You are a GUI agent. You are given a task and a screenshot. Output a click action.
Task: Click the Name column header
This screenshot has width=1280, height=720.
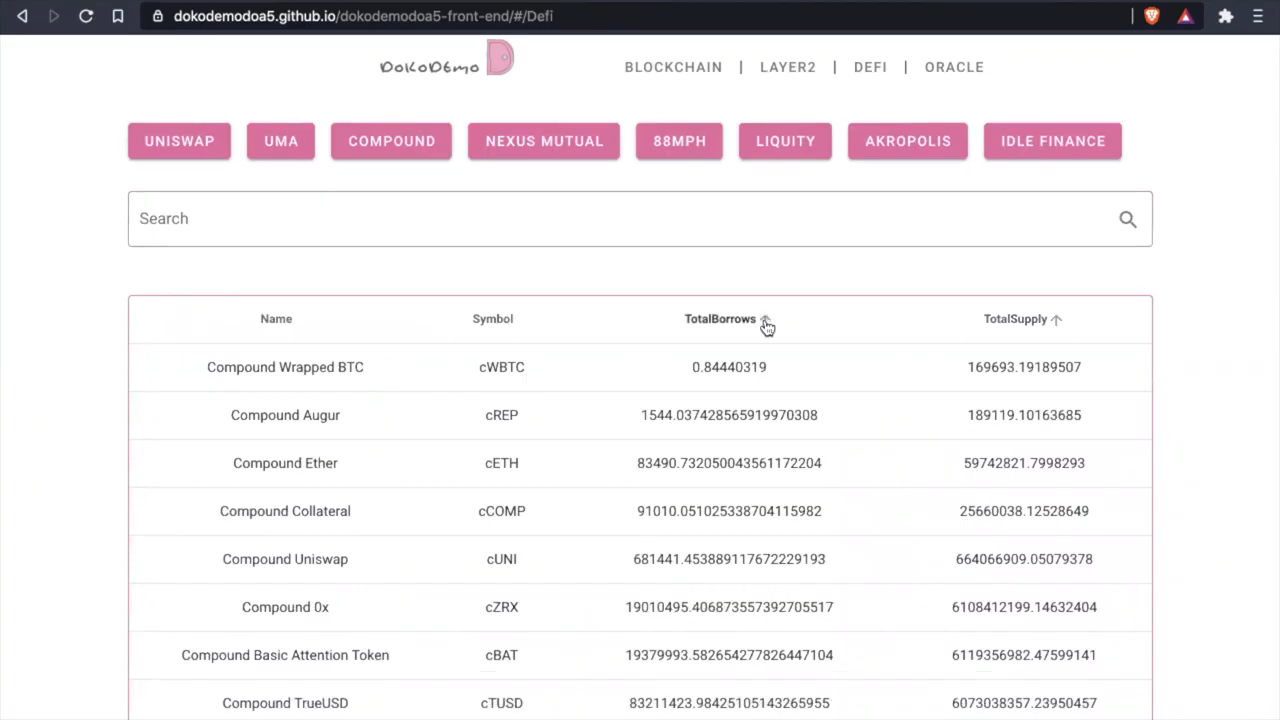(x=276, y=319)
